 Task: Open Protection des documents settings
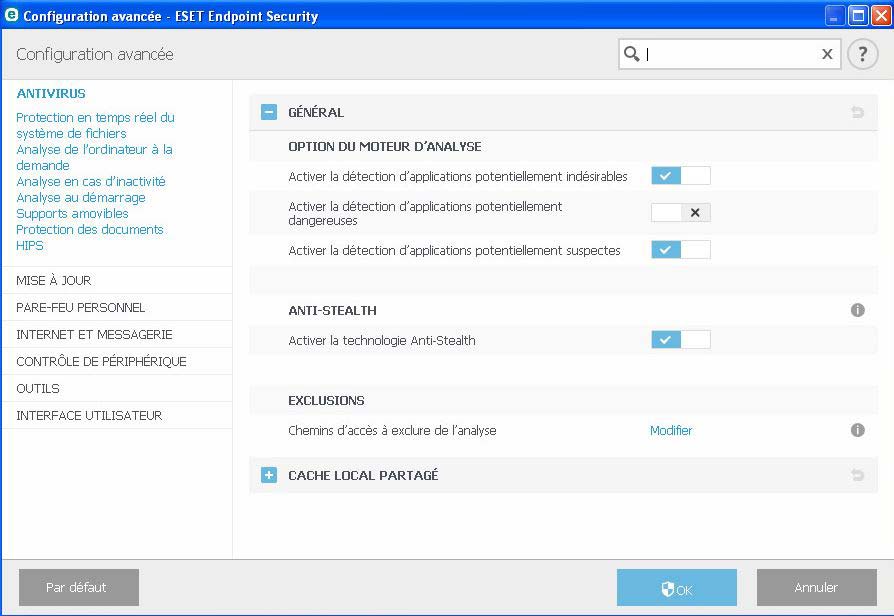pyautogui.click(x=90, y=229)
